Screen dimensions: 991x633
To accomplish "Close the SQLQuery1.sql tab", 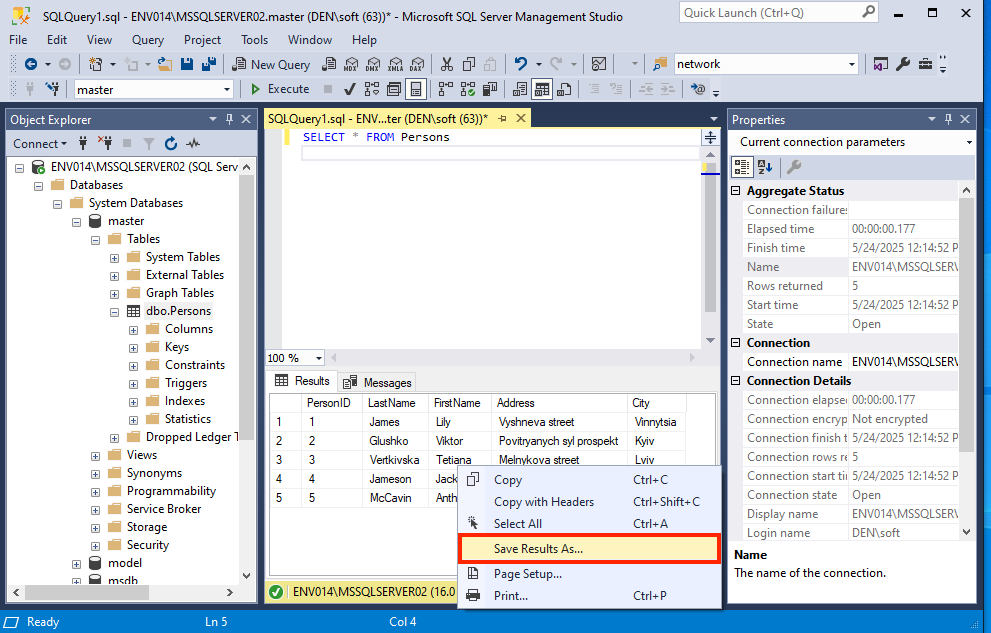I will tap(521, 118).
